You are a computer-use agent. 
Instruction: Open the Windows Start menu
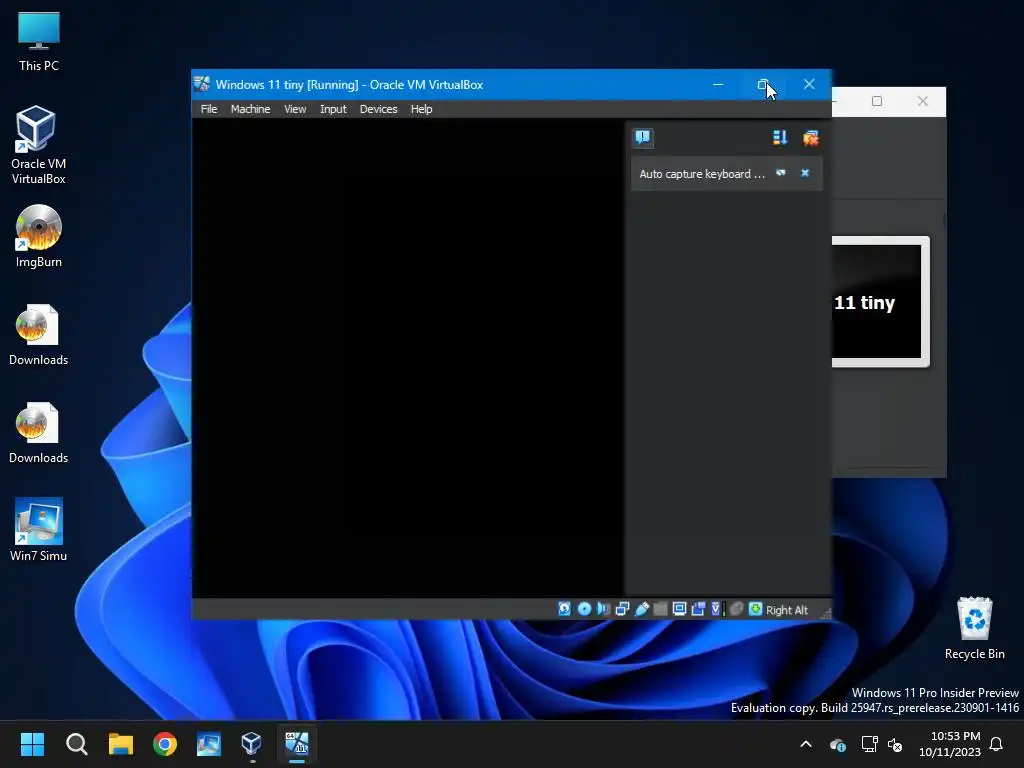(x=32, y=744)
